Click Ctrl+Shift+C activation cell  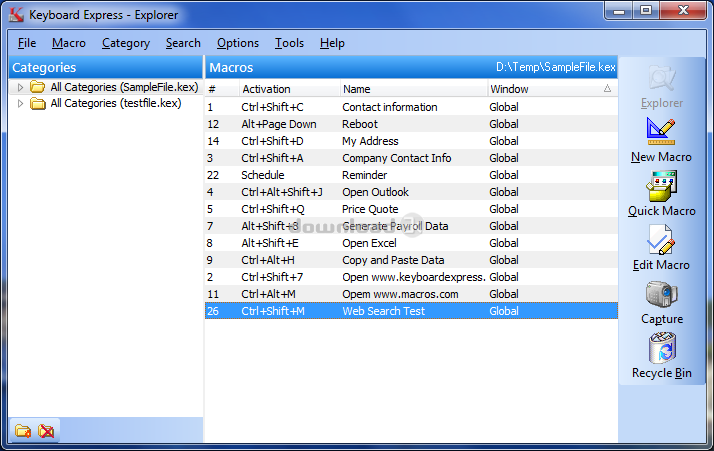coord(272,107)
